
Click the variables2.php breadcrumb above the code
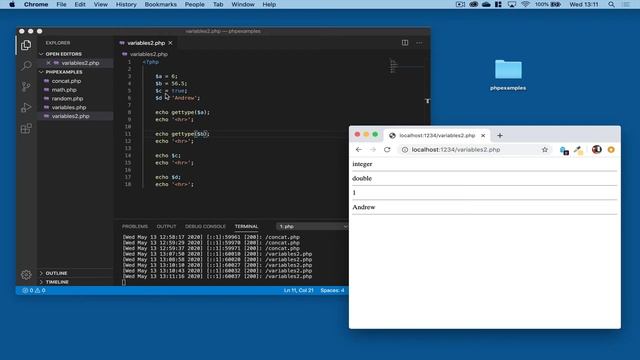149,54
